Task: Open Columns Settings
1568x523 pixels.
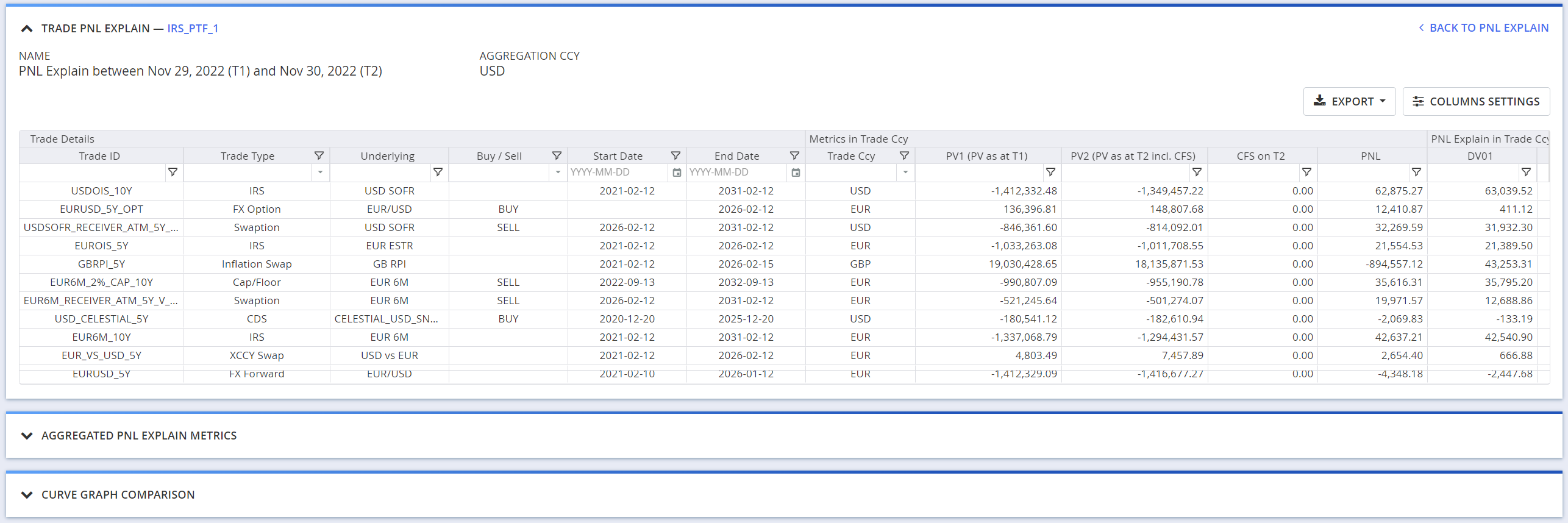Action: click(x=1476, y=102)
